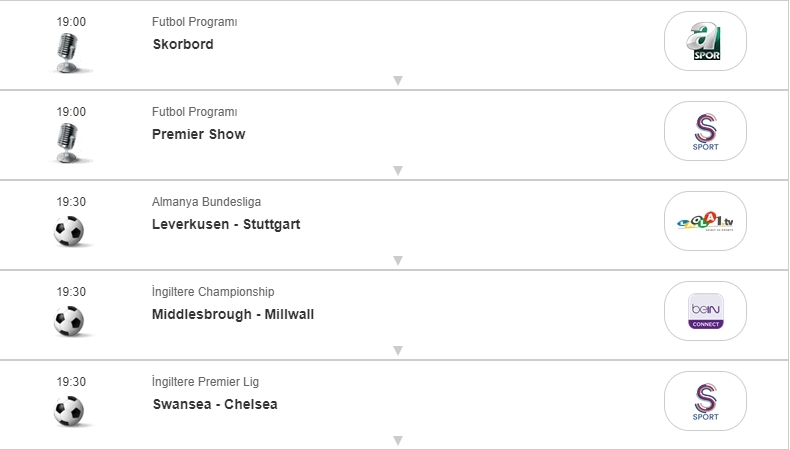Select the Almanya Bundesliga league label

click(206, 202)
